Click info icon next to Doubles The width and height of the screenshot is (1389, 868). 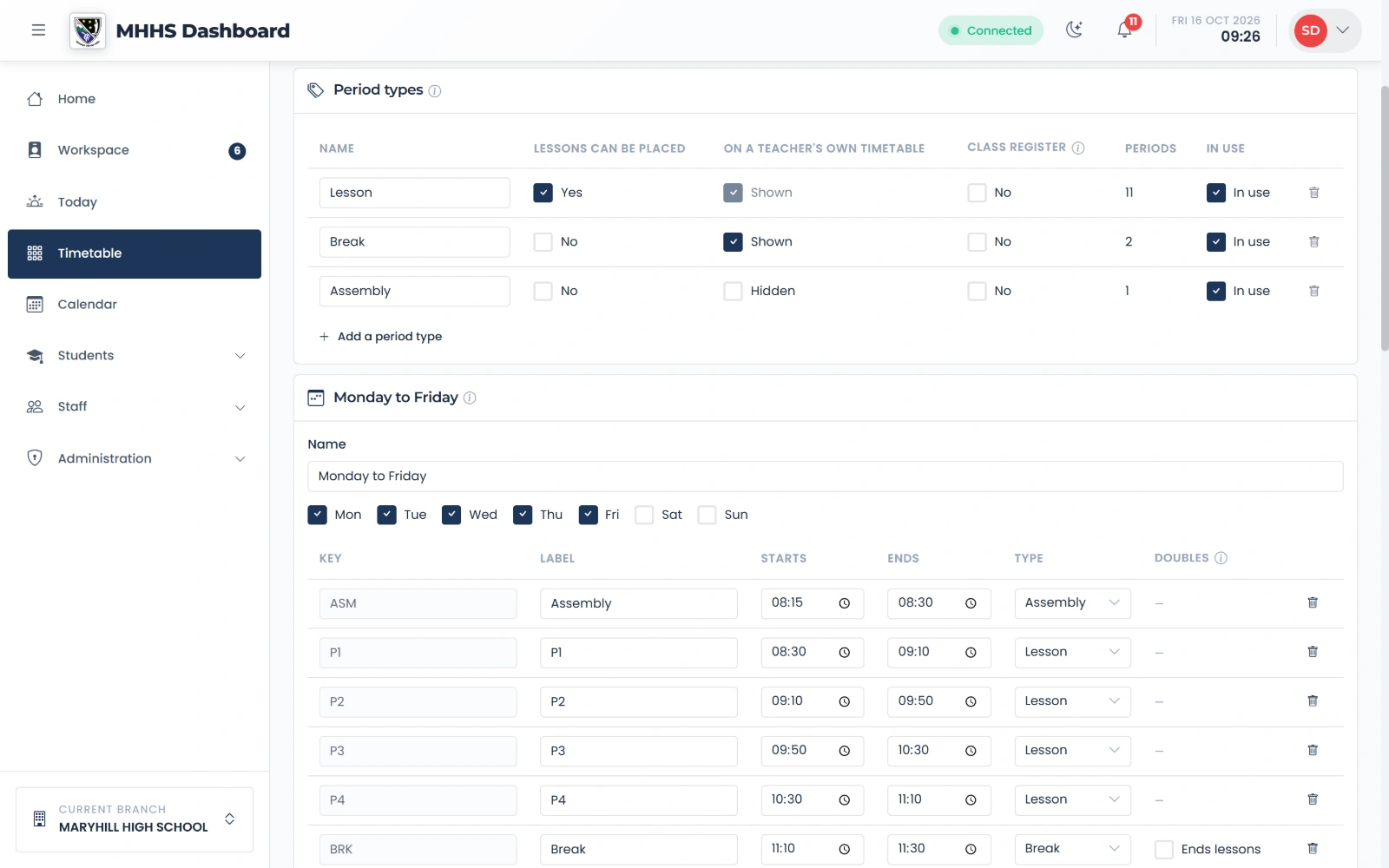pyautogui.click(x=1221, y=558)
